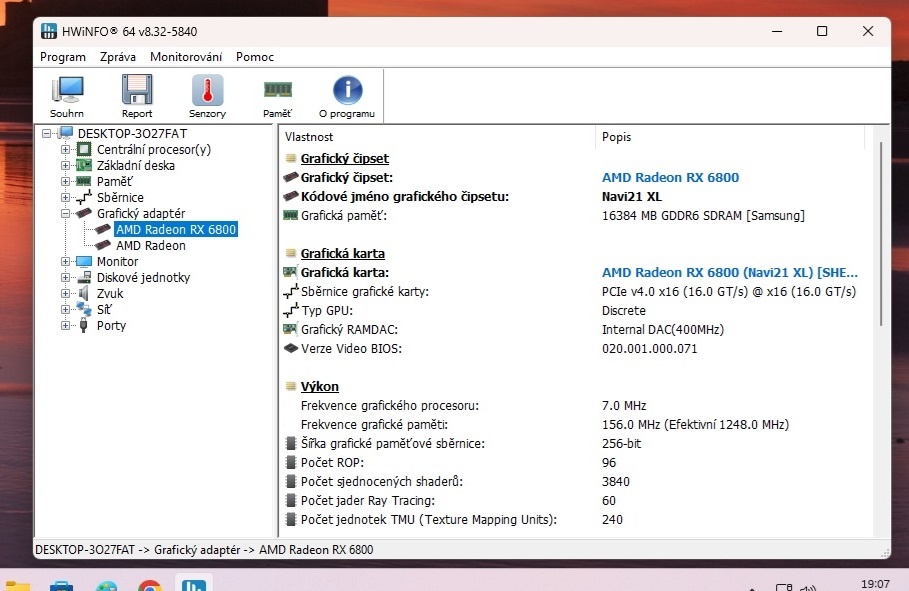Image resolution: width=909 pixels, height=591 pixels.
Task: Open the Monitorování menu
Action: 186,57
